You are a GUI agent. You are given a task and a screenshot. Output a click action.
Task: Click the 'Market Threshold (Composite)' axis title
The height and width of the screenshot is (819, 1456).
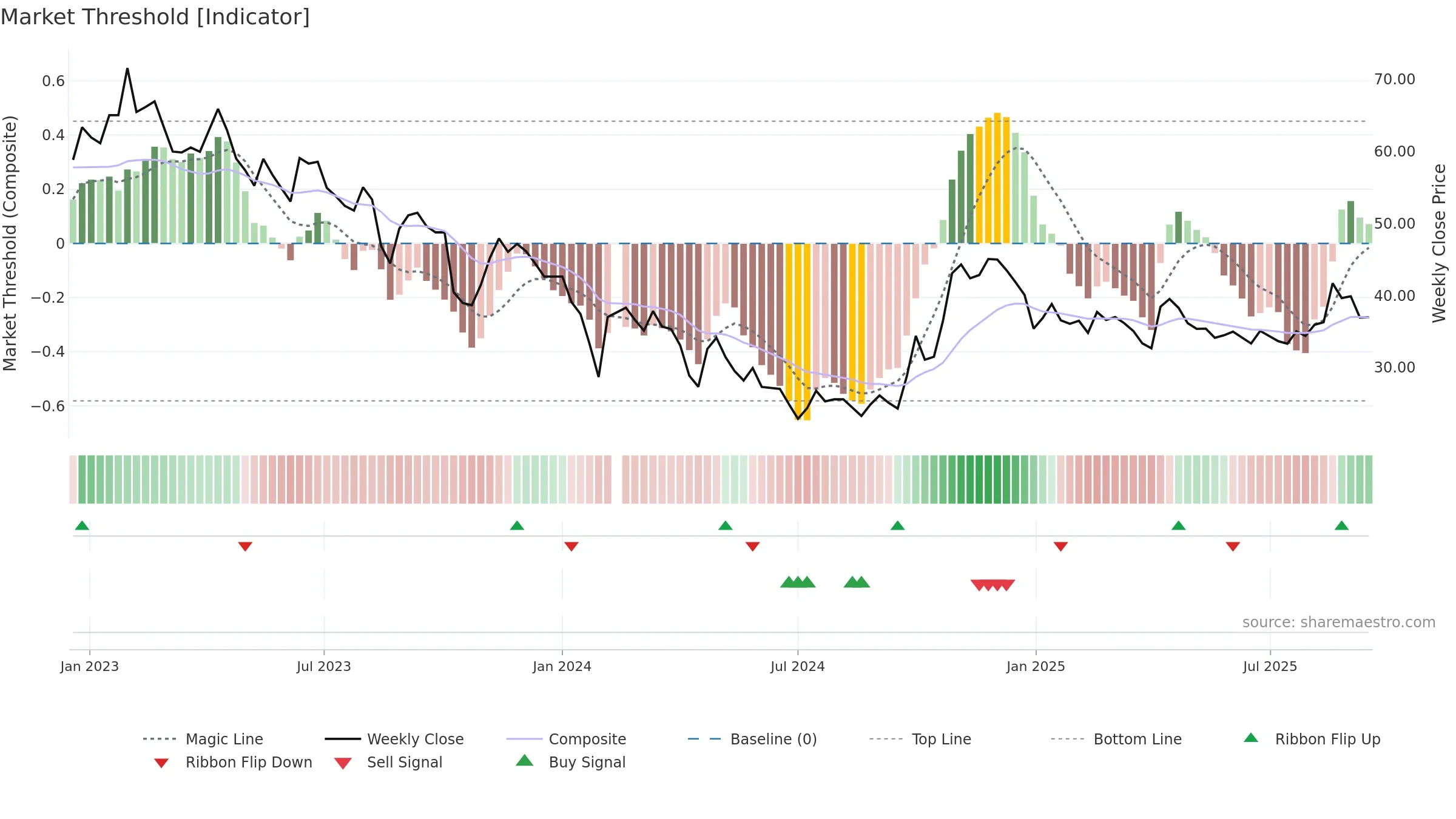click(10, 243)
